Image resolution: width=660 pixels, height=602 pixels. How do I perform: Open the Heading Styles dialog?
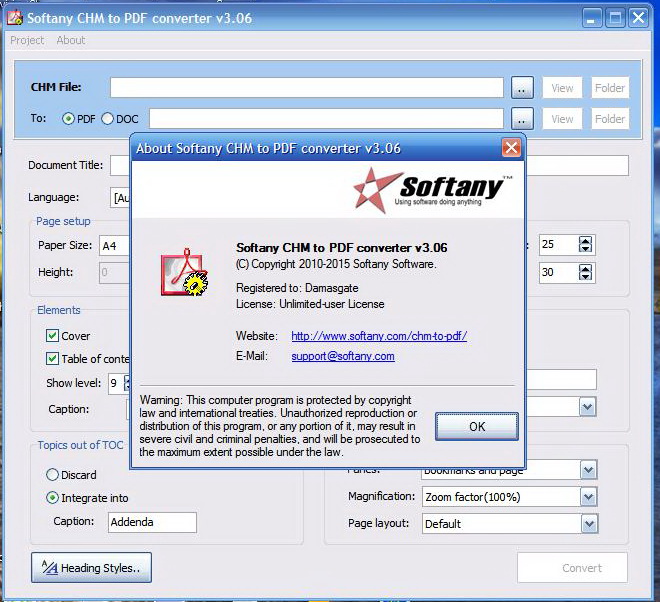(x=91, y=568)
